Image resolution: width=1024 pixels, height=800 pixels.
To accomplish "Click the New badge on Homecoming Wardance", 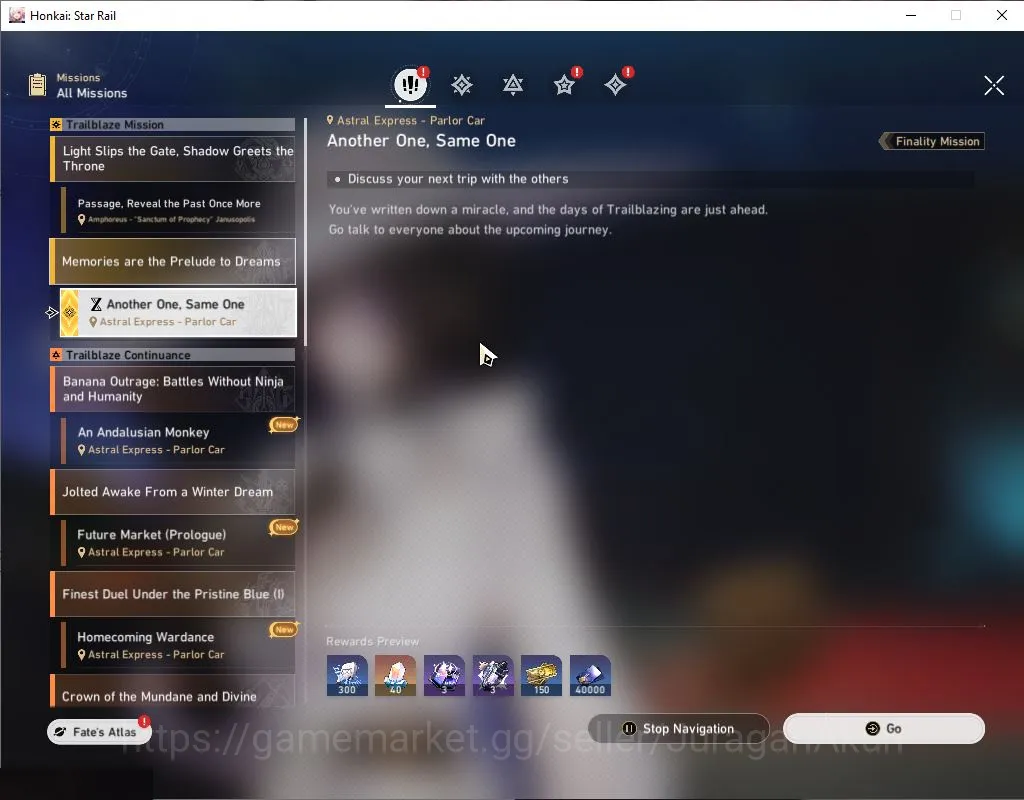I will click(283, 630).
